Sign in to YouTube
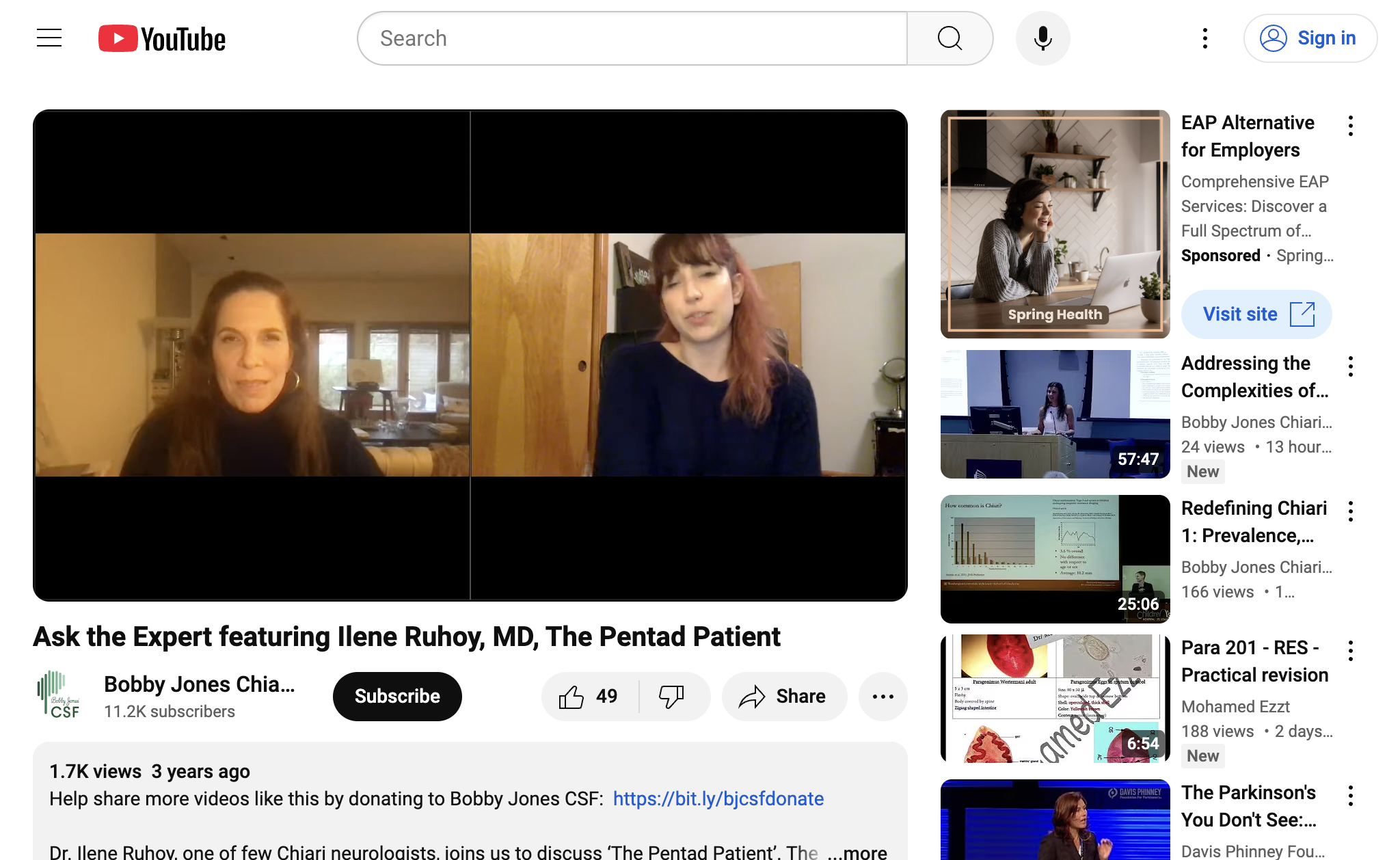Viewport: 1400px width, 860px height. coord(1310,38)
